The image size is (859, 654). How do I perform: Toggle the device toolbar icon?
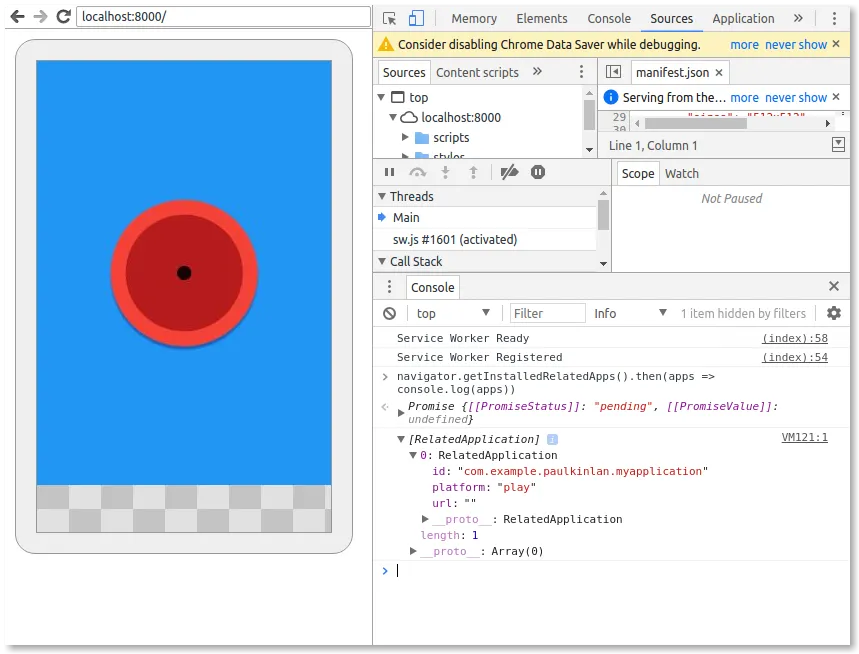click(x=416, y=19)
